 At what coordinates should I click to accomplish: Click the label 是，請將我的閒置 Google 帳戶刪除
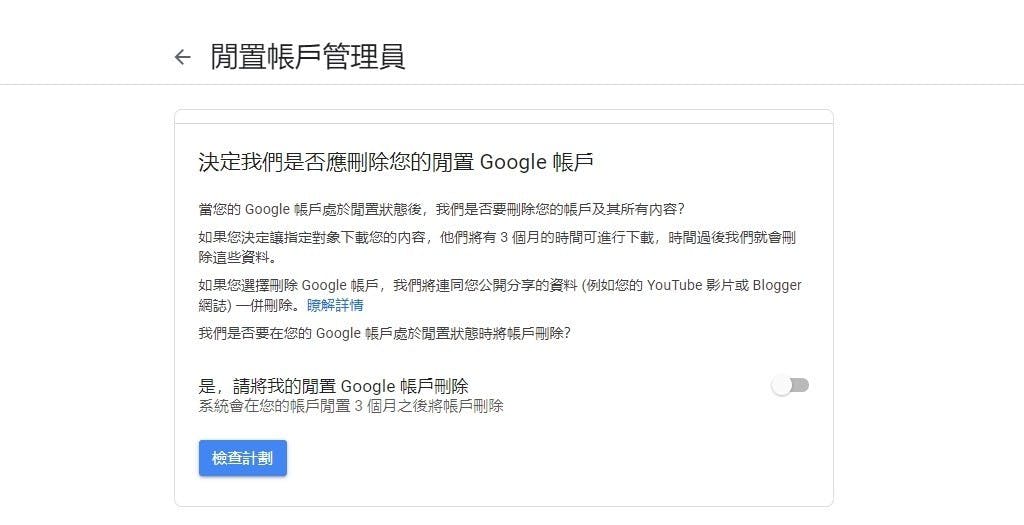tap(334, 386)
